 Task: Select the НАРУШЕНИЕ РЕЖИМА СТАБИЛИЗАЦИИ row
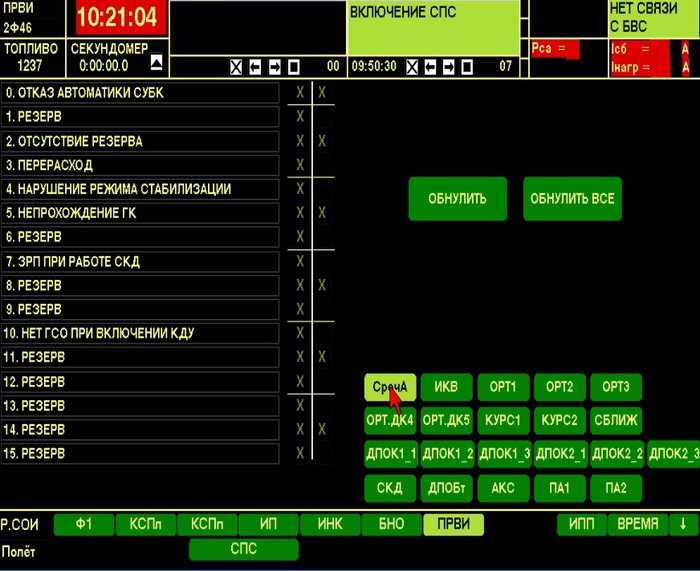click(x=139, y=189)
